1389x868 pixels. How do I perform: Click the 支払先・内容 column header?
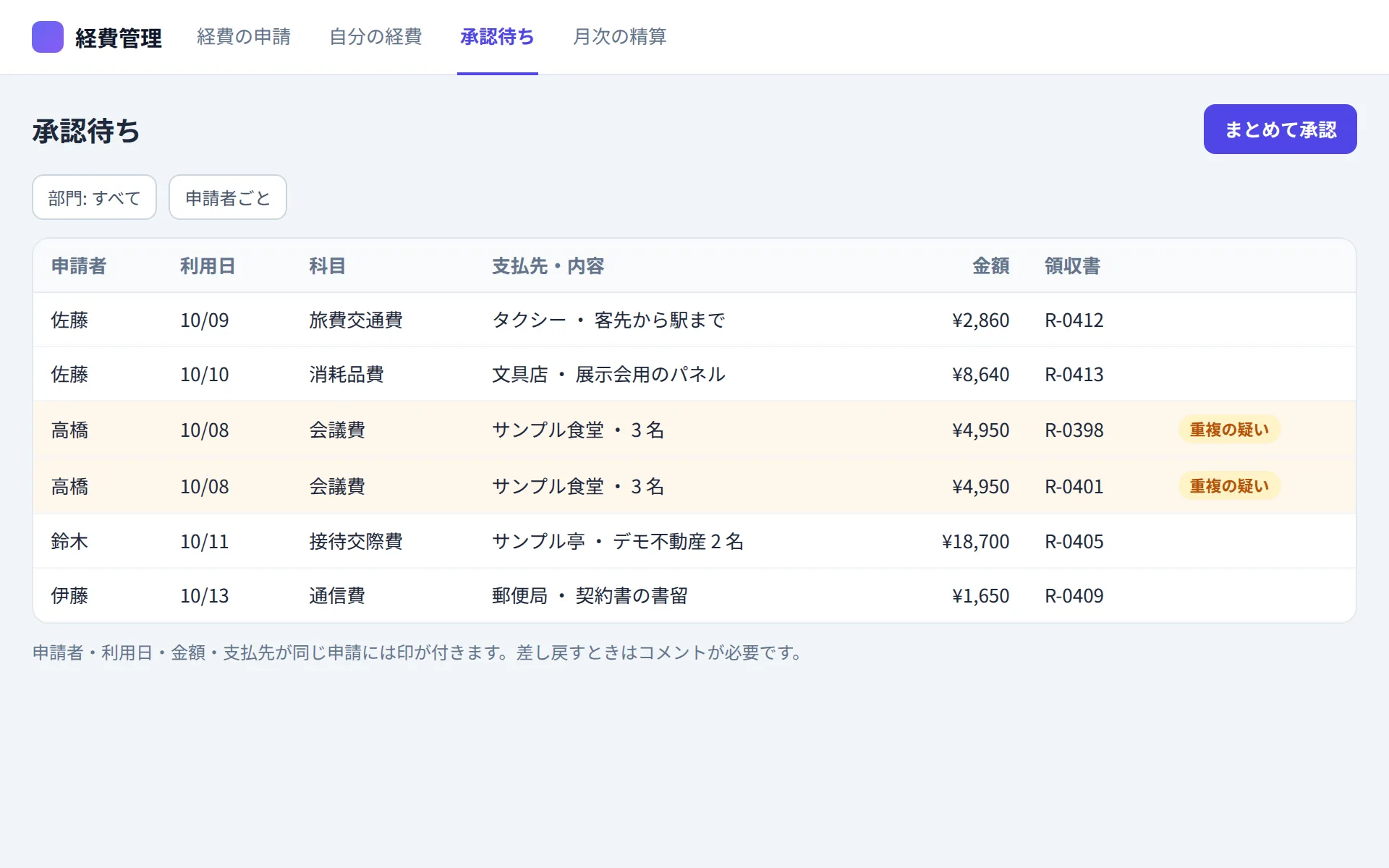click(x=548, y=266)
